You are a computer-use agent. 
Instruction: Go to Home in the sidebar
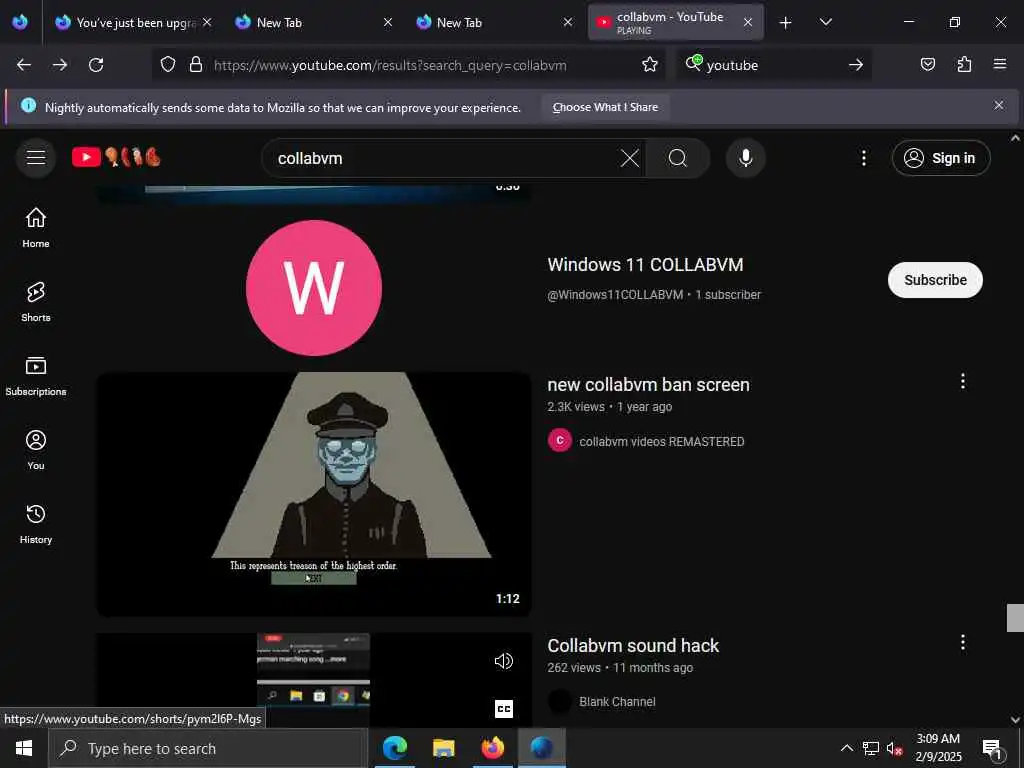(x=36, y=227)
